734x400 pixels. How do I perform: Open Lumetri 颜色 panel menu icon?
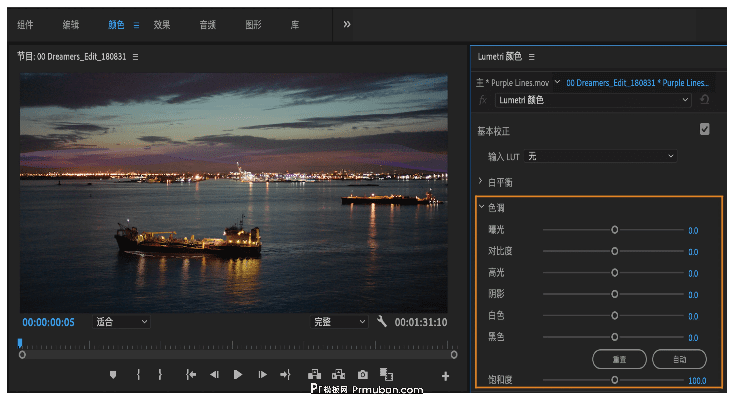(531, 57)
